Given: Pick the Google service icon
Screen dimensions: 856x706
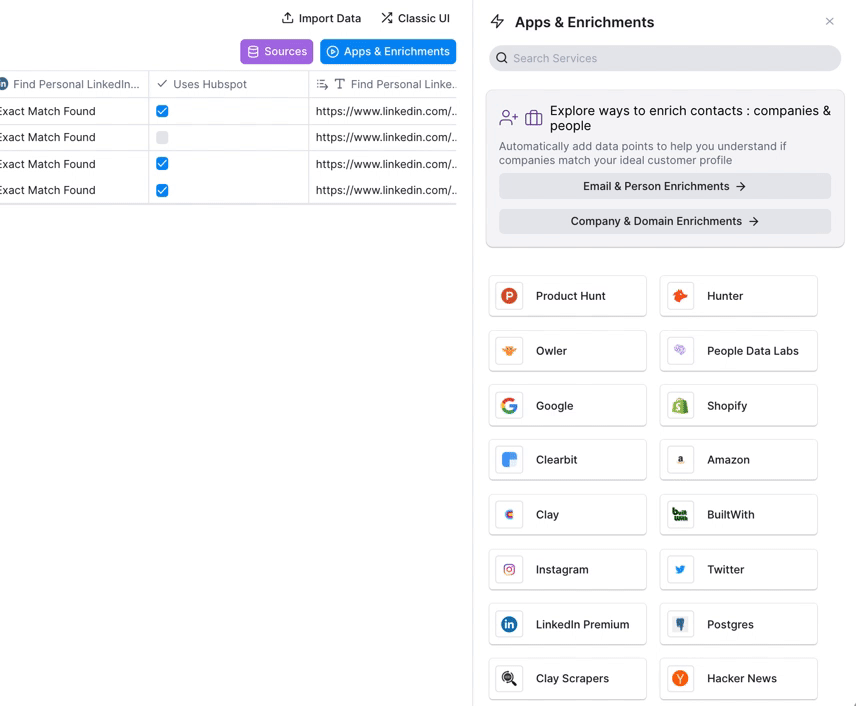Looking at the screenshot, I should point(509,406).
